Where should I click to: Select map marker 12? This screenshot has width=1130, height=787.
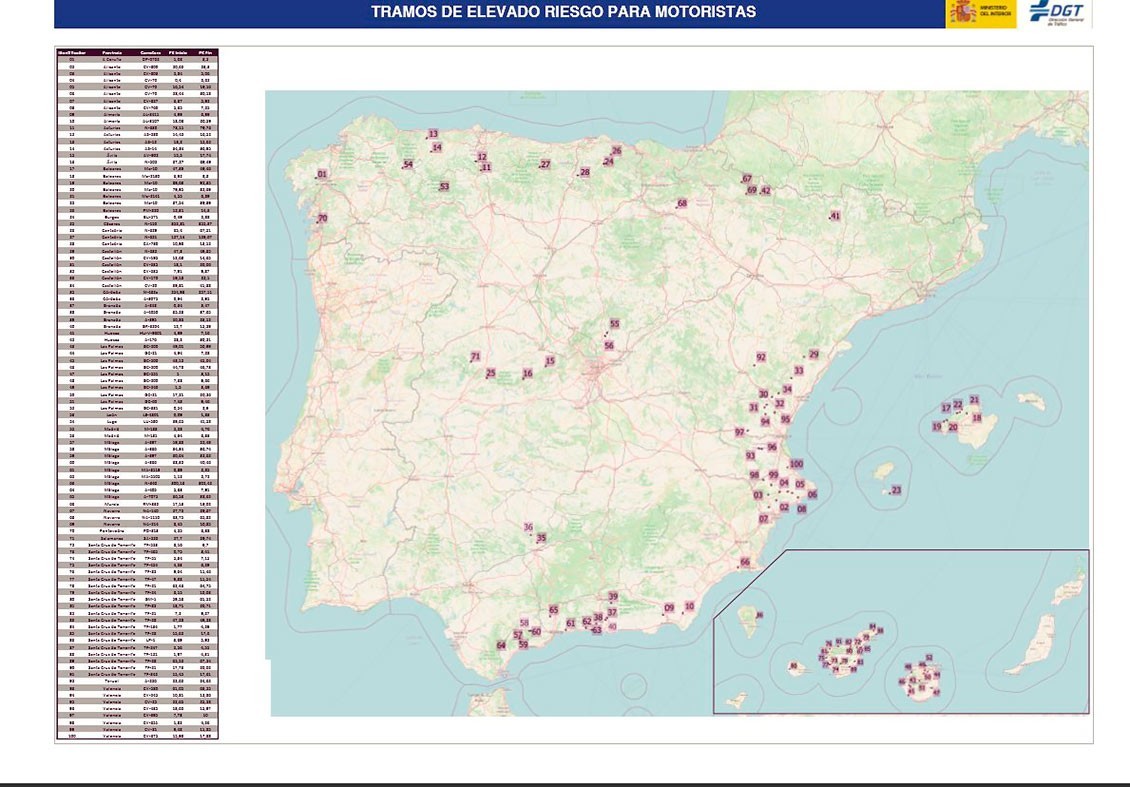click(x=482, y=157)
